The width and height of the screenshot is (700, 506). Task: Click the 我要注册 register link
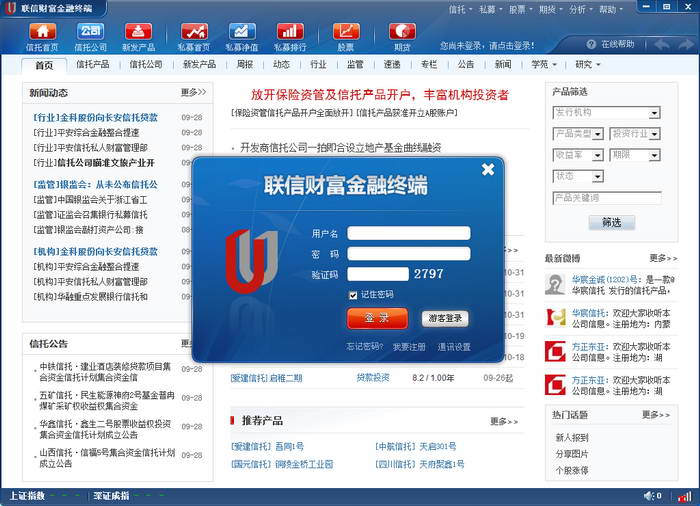(409, 347)
